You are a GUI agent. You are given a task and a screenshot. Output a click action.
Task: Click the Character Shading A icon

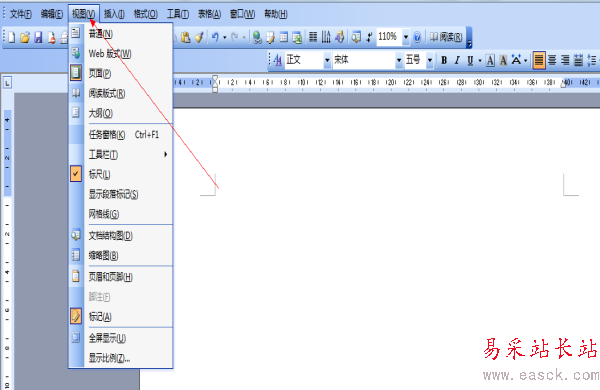[x=503, y=60]
